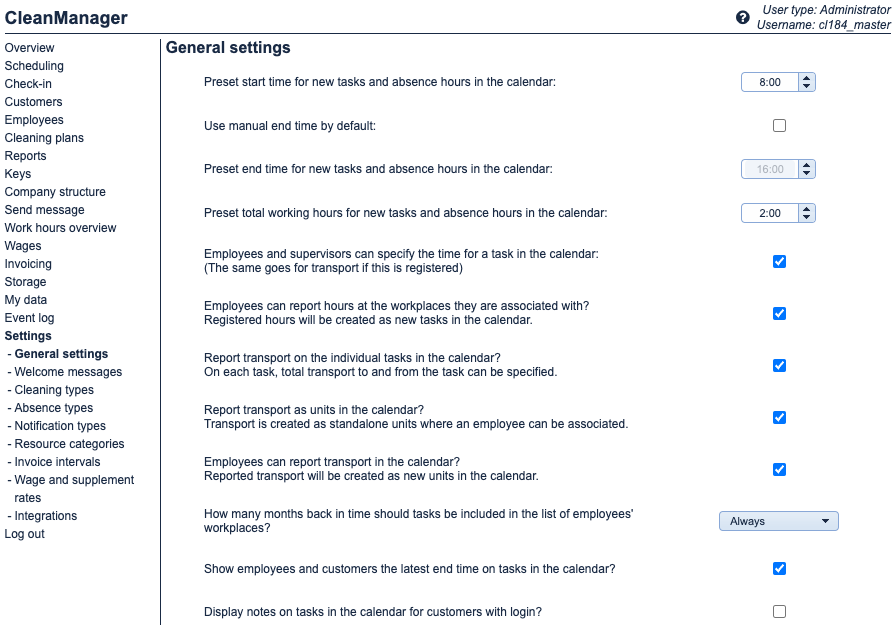Click the Log out link
This screenshot has height=625, width=894.
[25, 534]
